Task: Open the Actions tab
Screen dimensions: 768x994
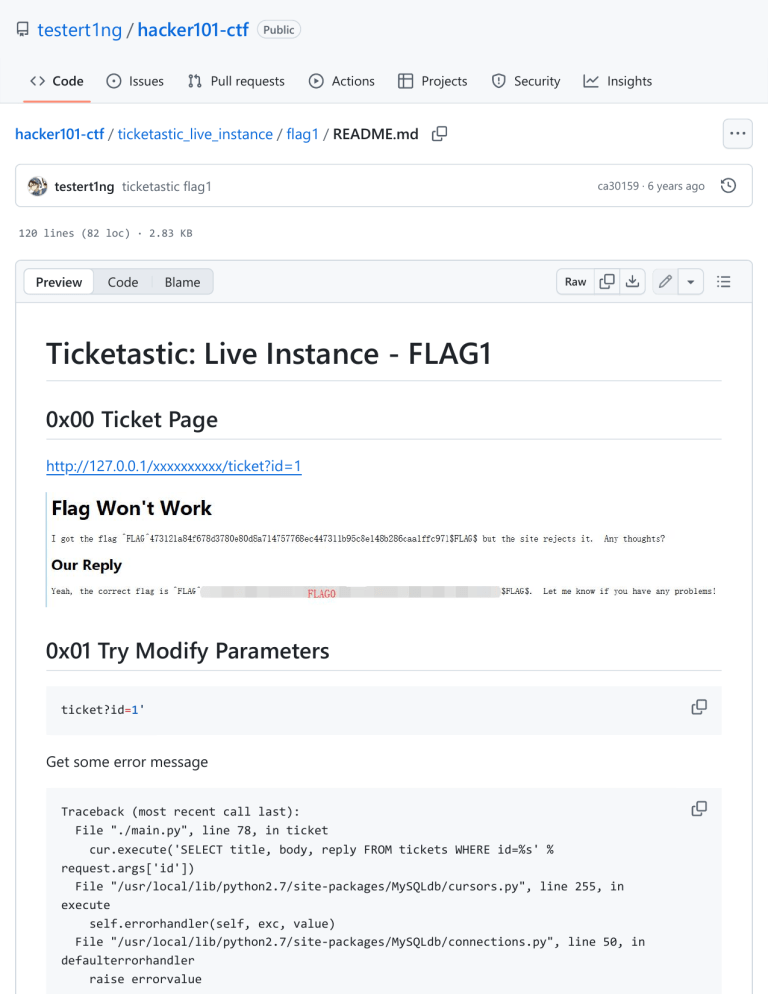Action: (x=342, y=81)
